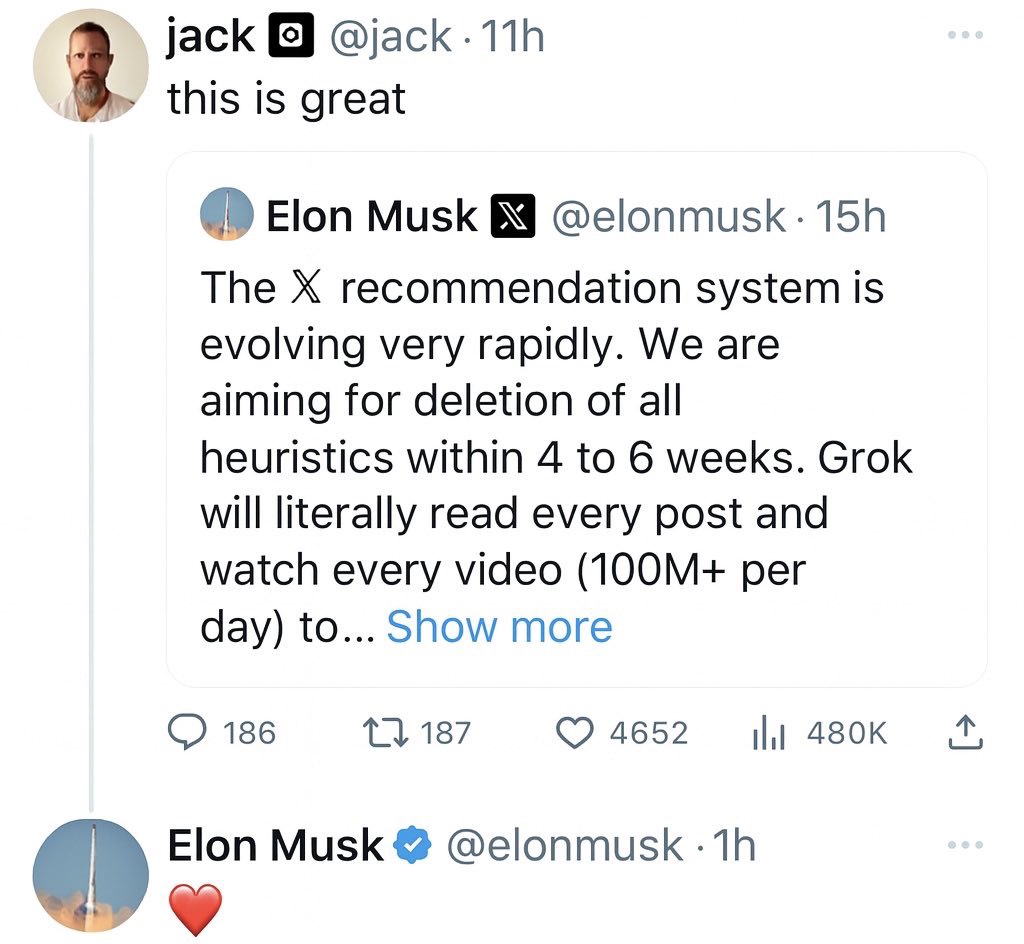Open more options on jack's post
This screenshot has width=1024, height=944.
pyautogui.click(x=965, y=36)
